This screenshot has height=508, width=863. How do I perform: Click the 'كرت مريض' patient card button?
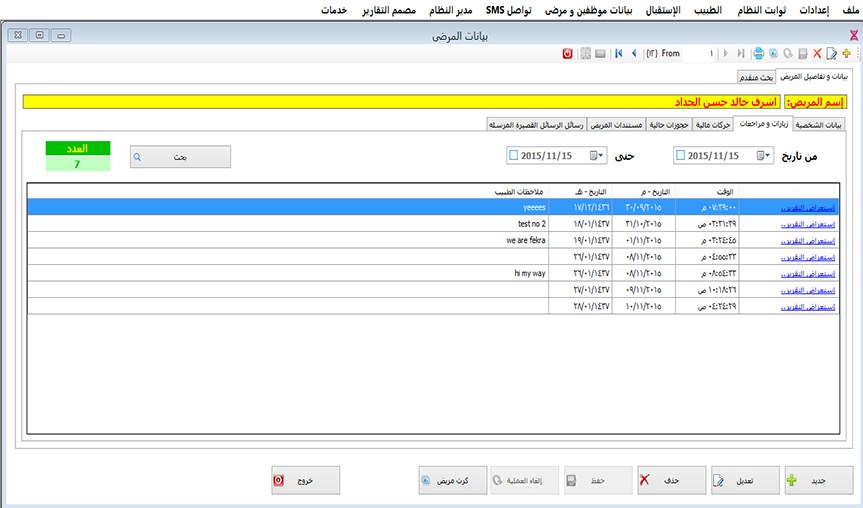tap(445, 480)
